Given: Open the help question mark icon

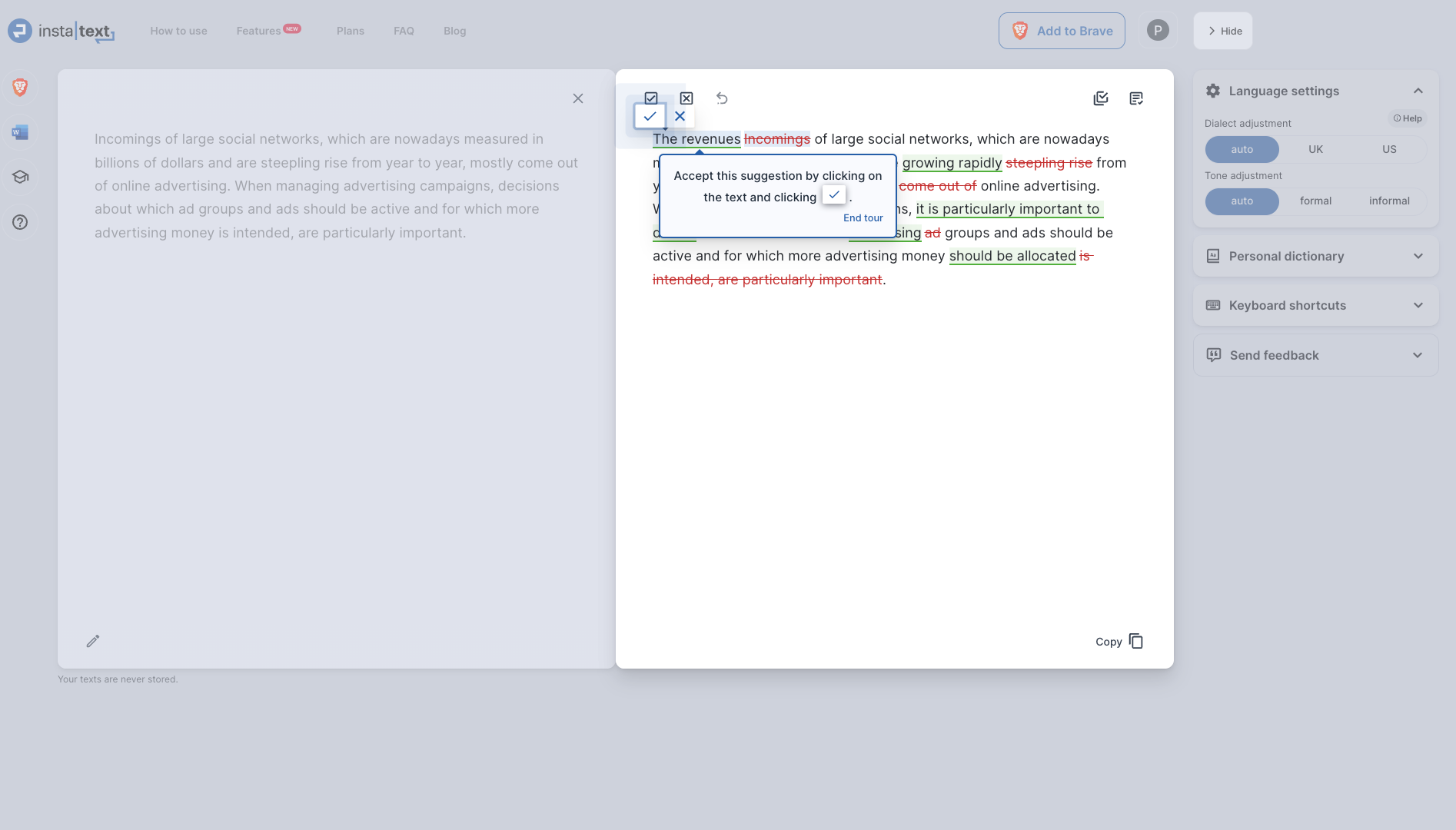Looking at the screenshot, I should [x=20, y=222].
